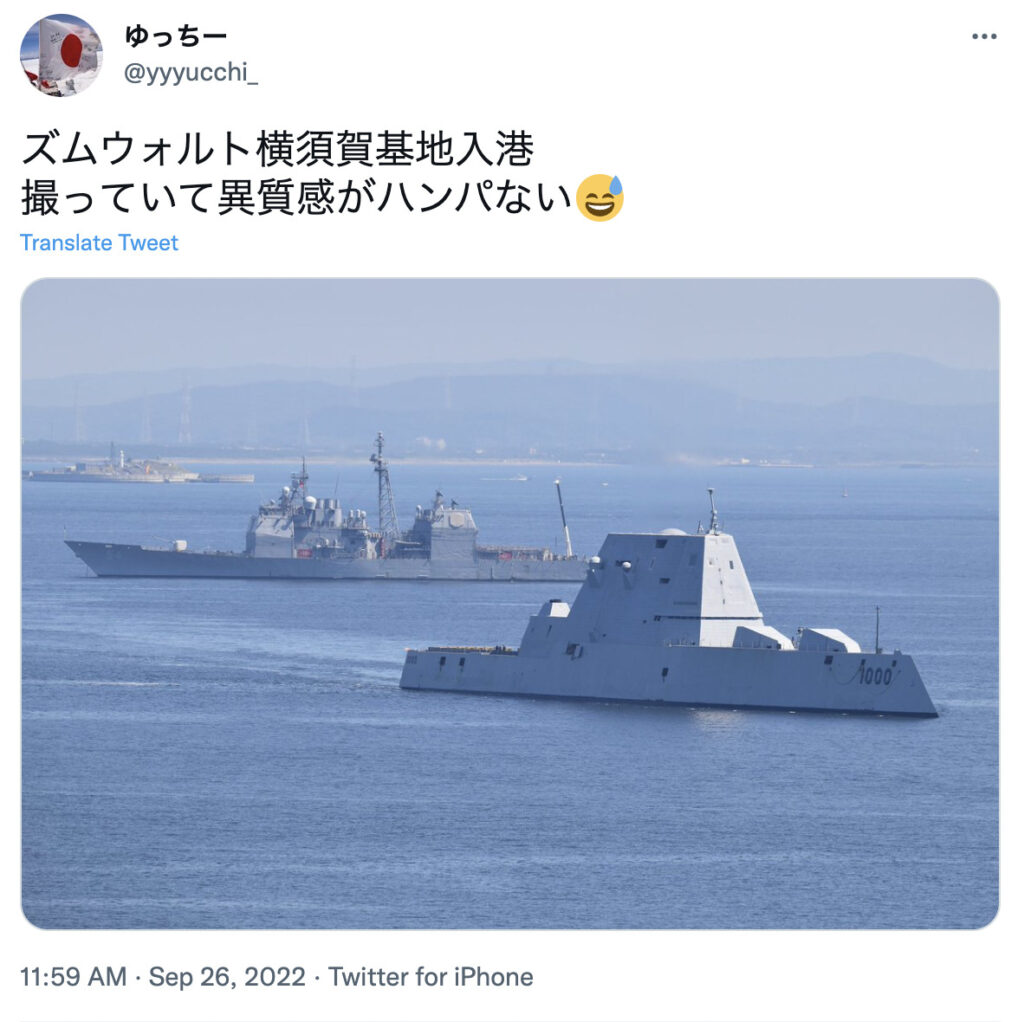Visit the @yyyucchi_ handle
1024x1022 pixels.
[x=191, y=72]
